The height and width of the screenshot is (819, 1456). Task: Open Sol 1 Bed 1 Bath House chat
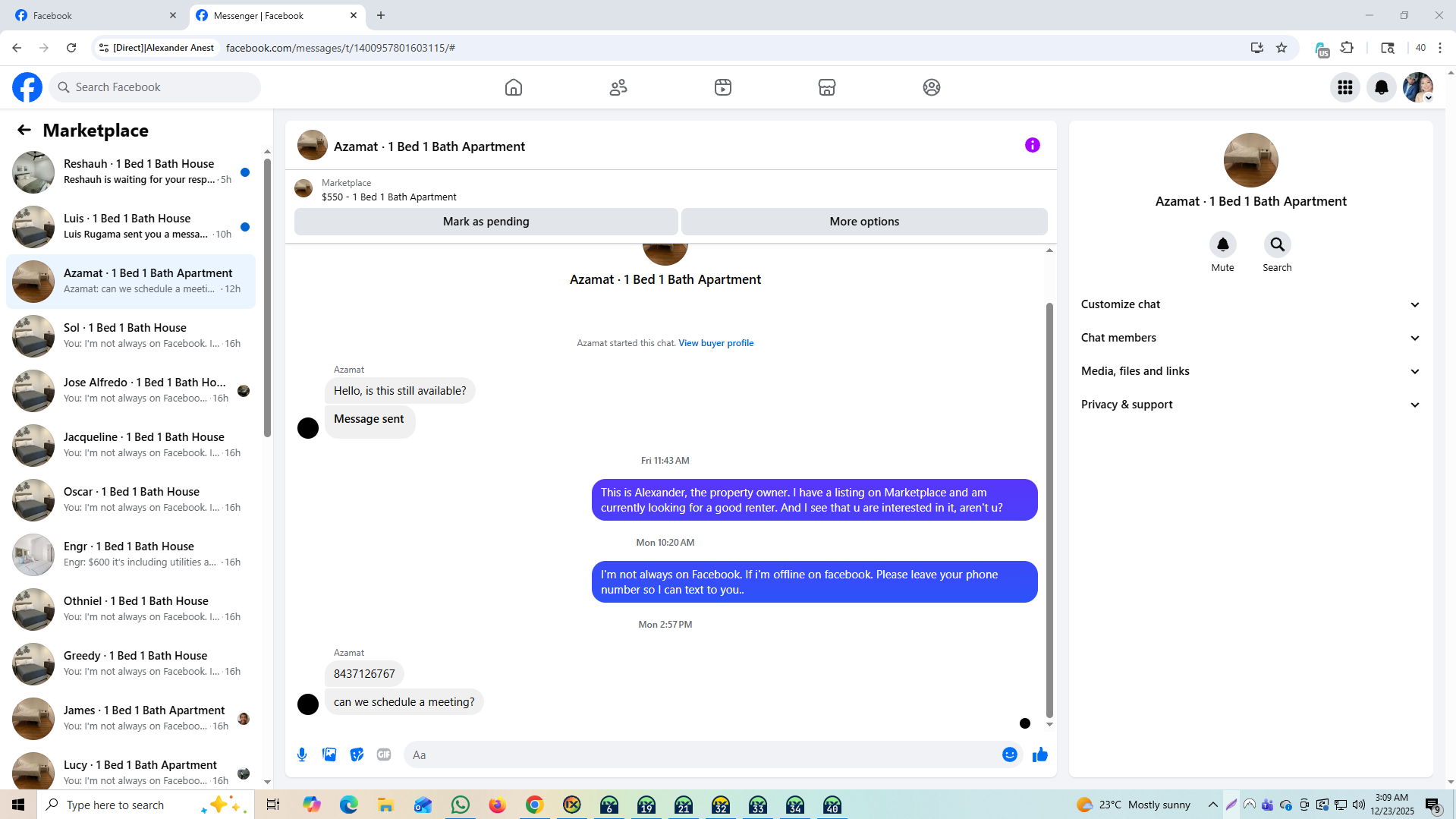click(x=131, y=335)
